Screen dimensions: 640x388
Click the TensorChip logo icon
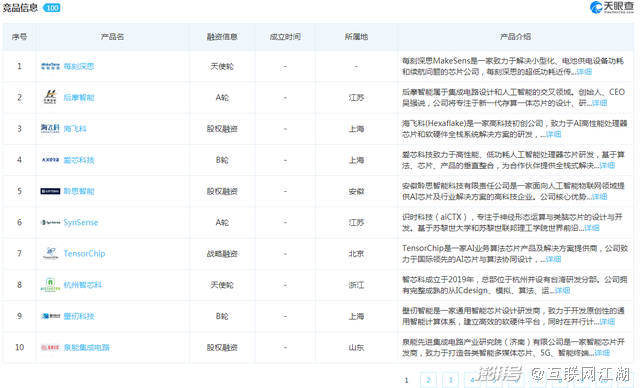tap(50, 253)
